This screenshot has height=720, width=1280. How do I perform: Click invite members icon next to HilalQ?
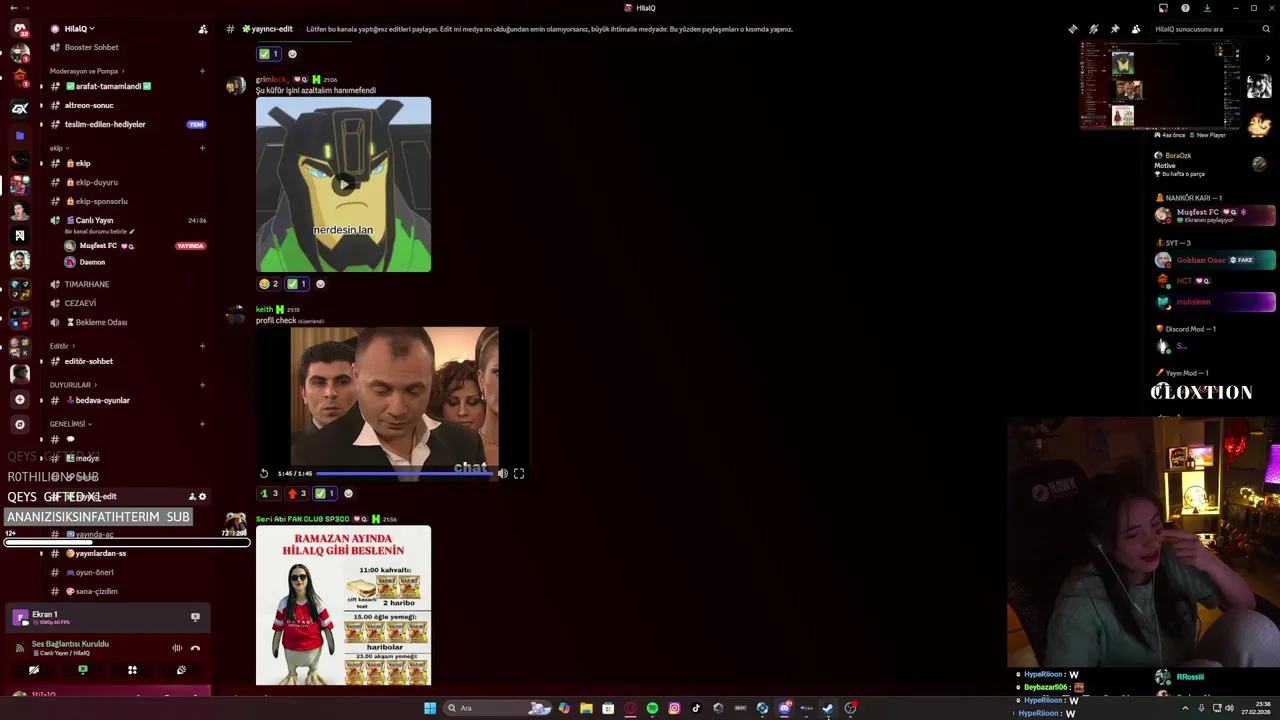203,29
